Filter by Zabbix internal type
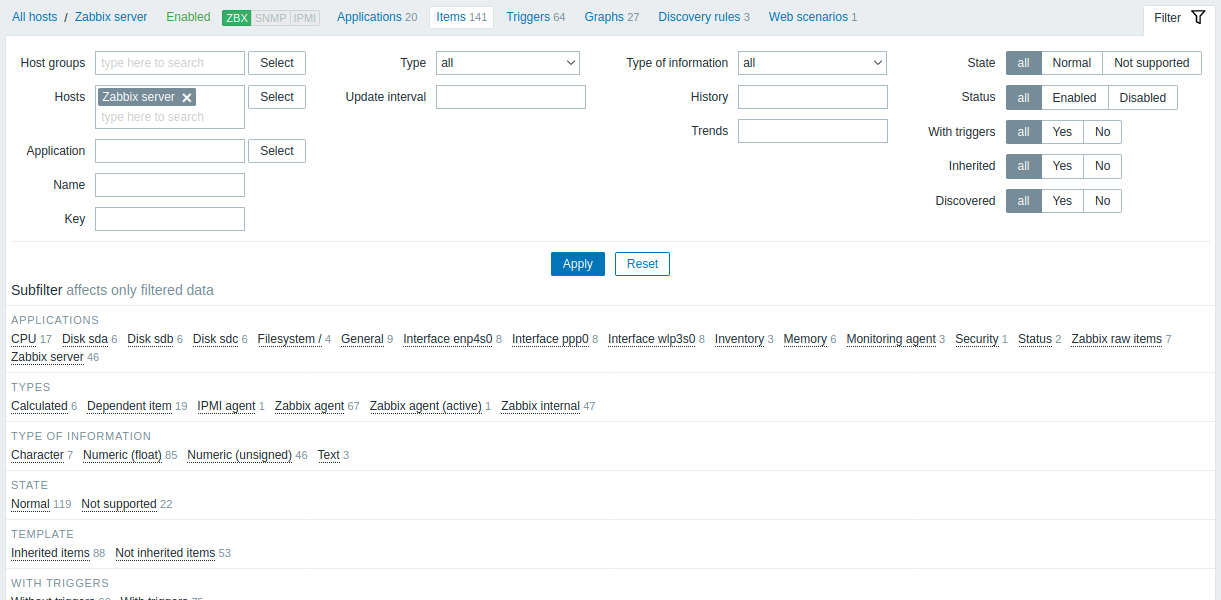The width and height of the screenshot is (1221, 600). click(x=540, y=406)
